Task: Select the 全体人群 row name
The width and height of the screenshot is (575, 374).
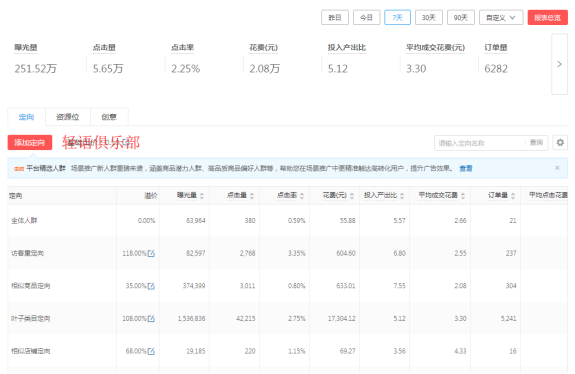Action: (x=24, y=221)
